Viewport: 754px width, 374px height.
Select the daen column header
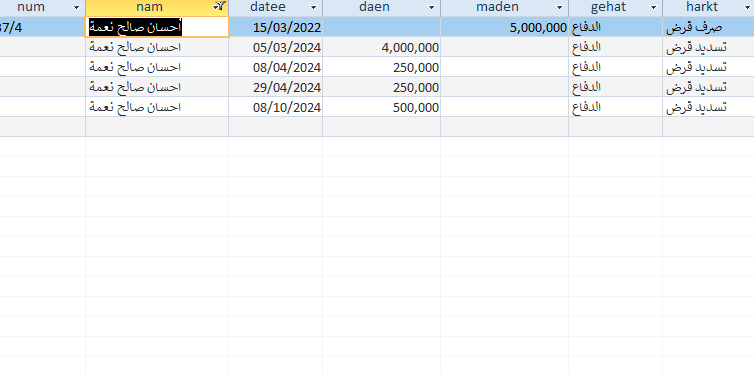(x=381, y=8)
